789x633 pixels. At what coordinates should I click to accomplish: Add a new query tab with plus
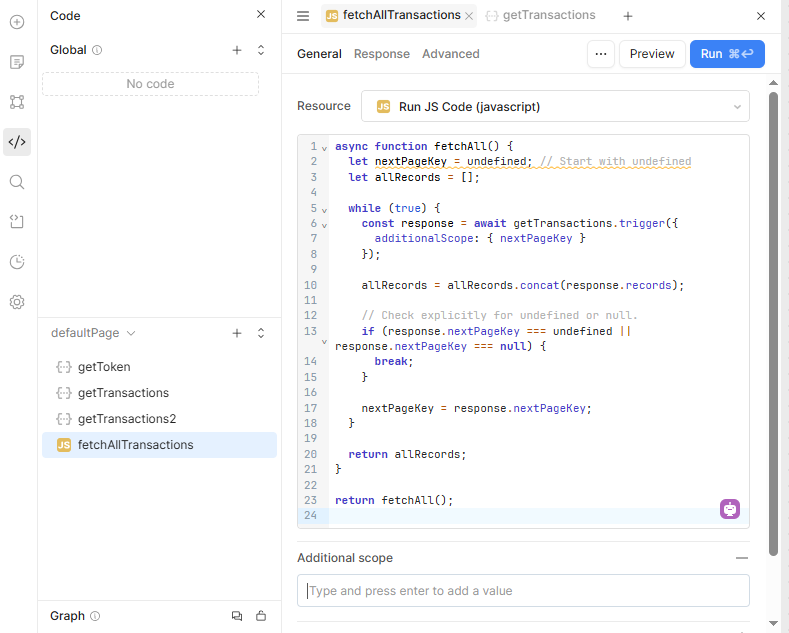[627, 16]
